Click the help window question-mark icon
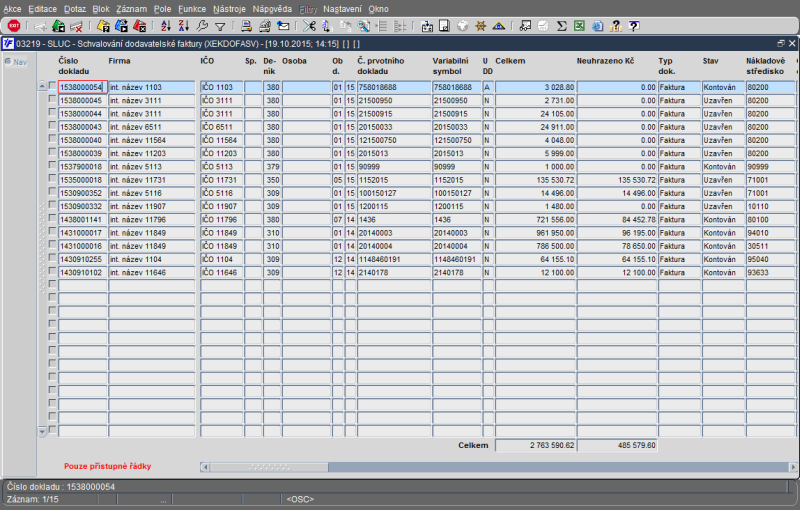Image resolution: width=800 pixels, height=510 pixels. (634, 26)
